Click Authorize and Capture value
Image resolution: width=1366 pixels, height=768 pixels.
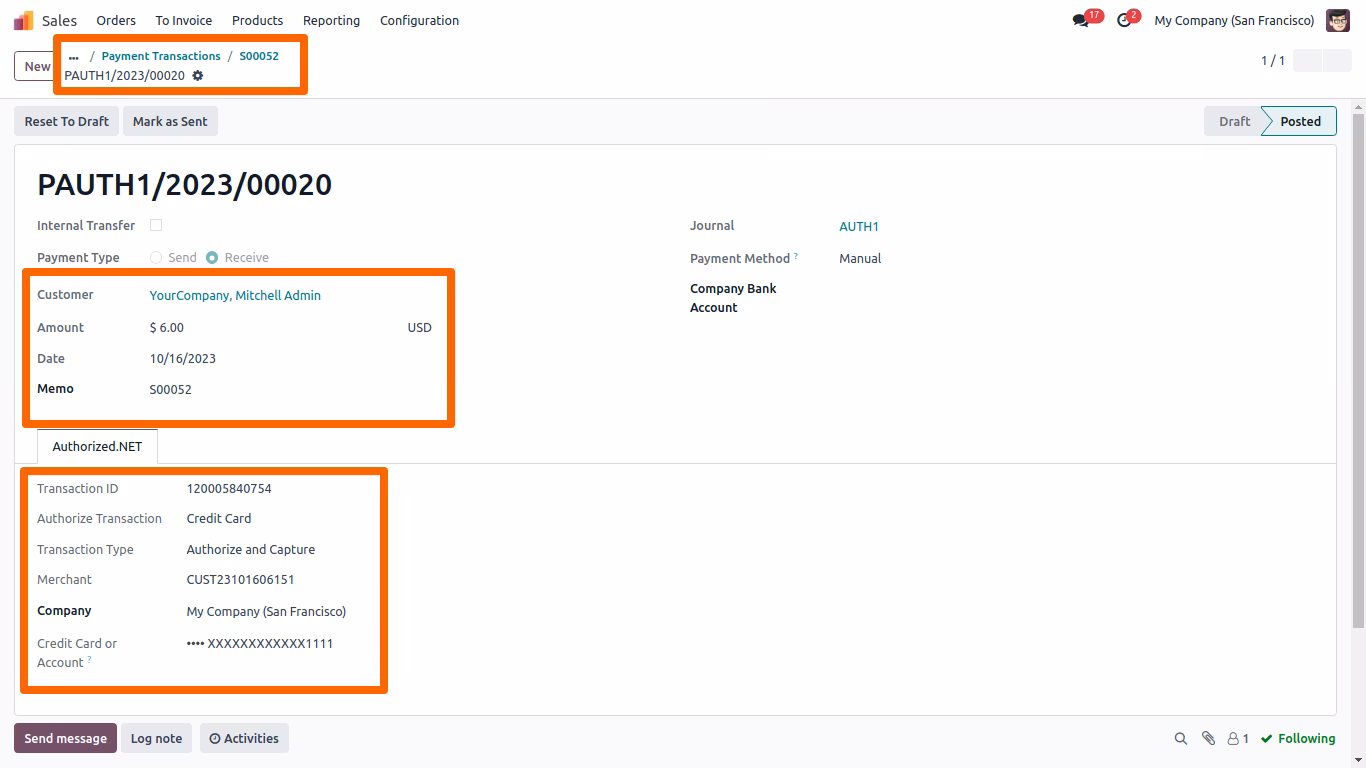(x=251, y=550)
